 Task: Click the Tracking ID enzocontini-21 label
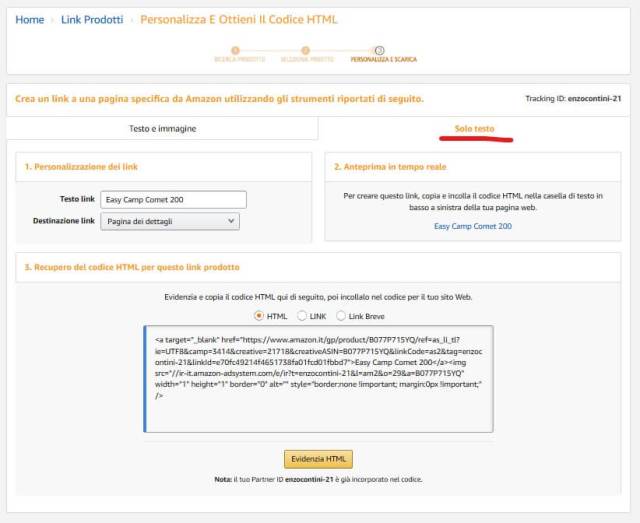575,98
